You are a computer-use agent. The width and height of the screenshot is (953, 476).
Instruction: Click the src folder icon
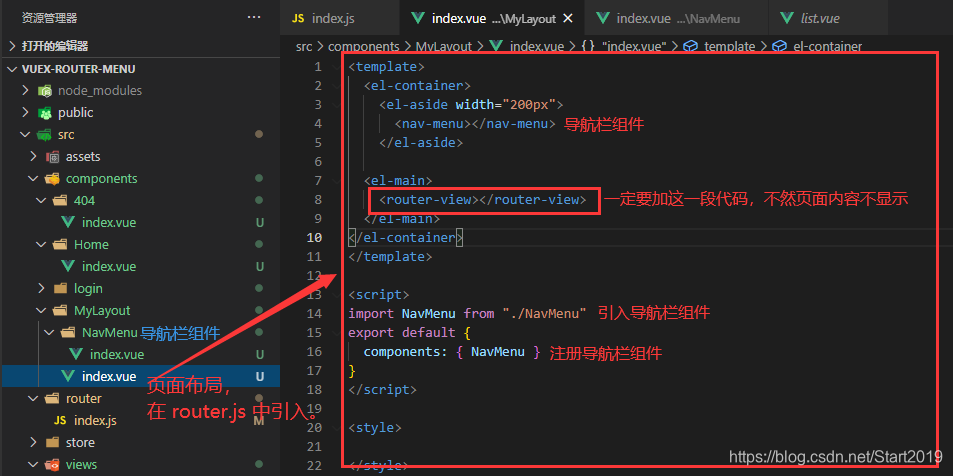click(x=44, y=134)
